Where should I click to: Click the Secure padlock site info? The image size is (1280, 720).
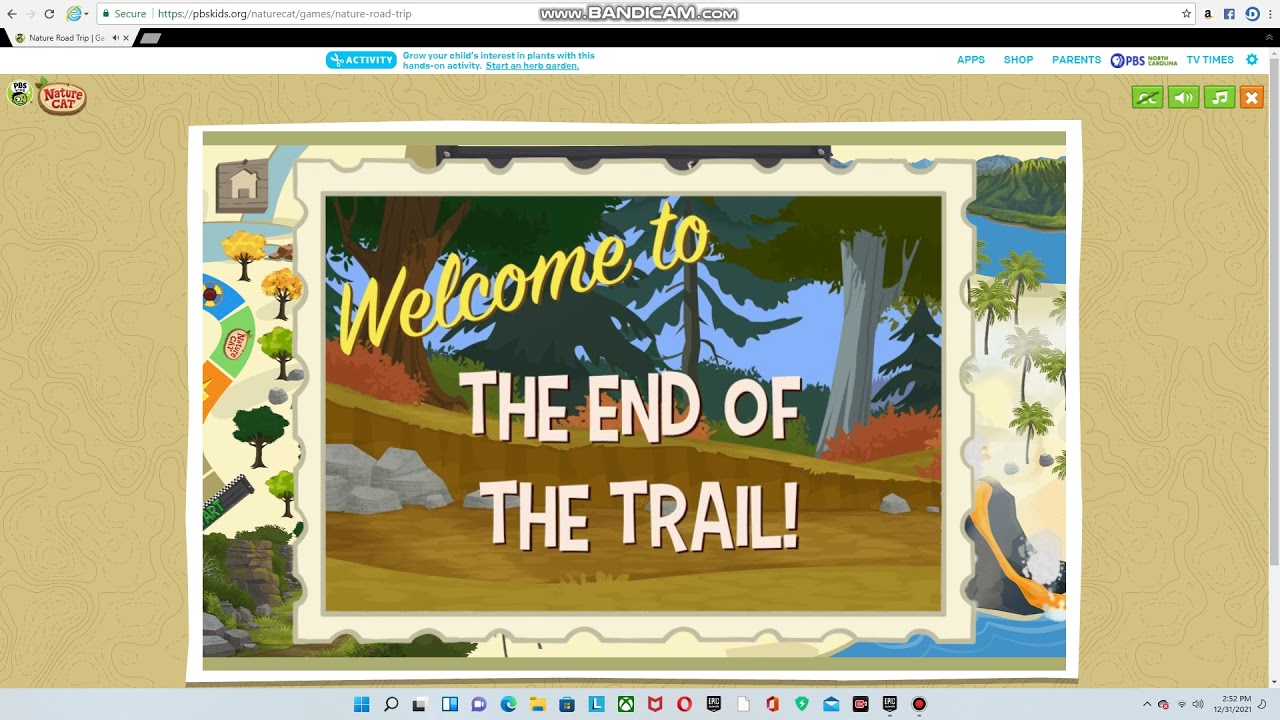click(x=124, y=14)
